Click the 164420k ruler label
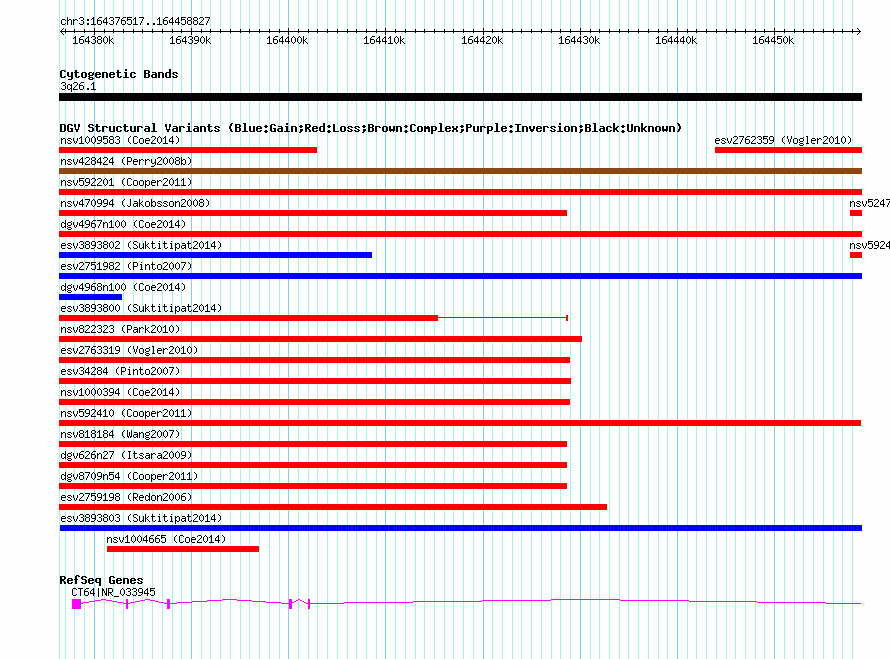Image resolution: width=890 pixels, height=659 pixels. pyautogui.click(x=482, y=40)
